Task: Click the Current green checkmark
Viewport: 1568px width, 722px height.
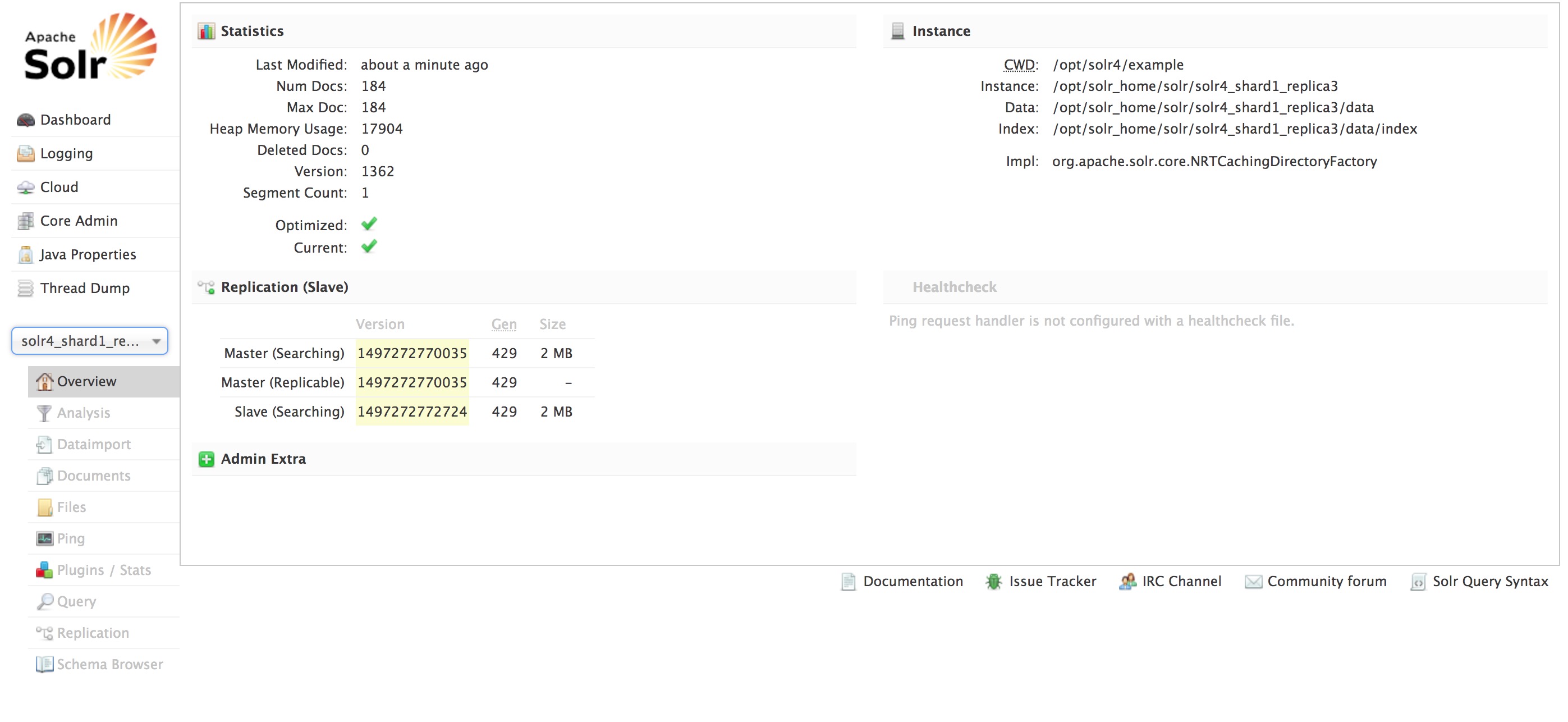Action: tap(369, 246)
